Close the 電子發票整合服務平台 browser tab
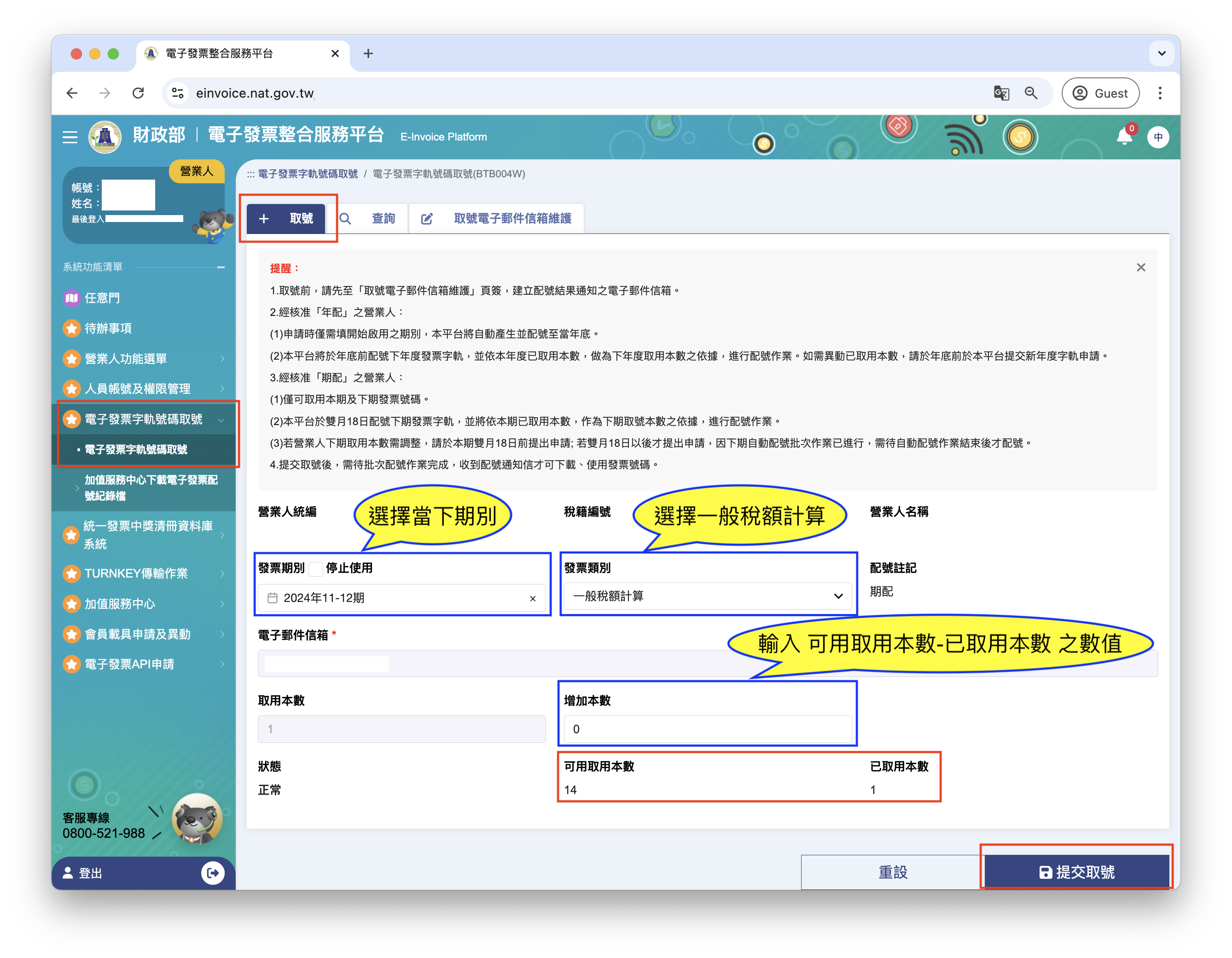1232x958 pixels. pyautogui.click(x=335, y=53)
